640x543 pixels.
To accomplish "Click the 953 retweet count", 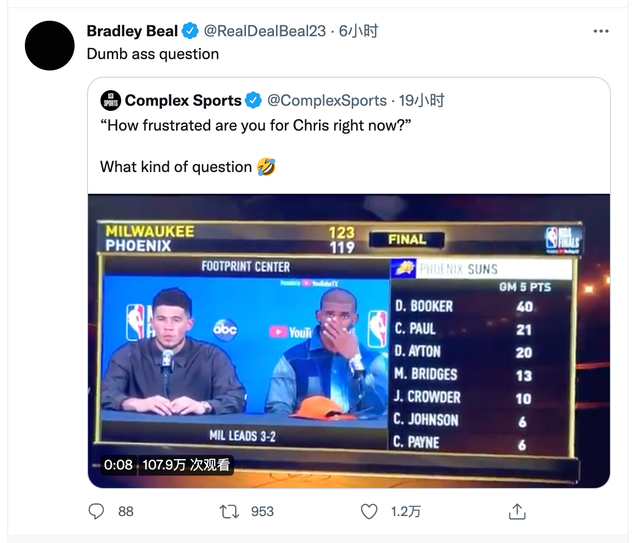I will pyautogui.click(x=262, y=511).
